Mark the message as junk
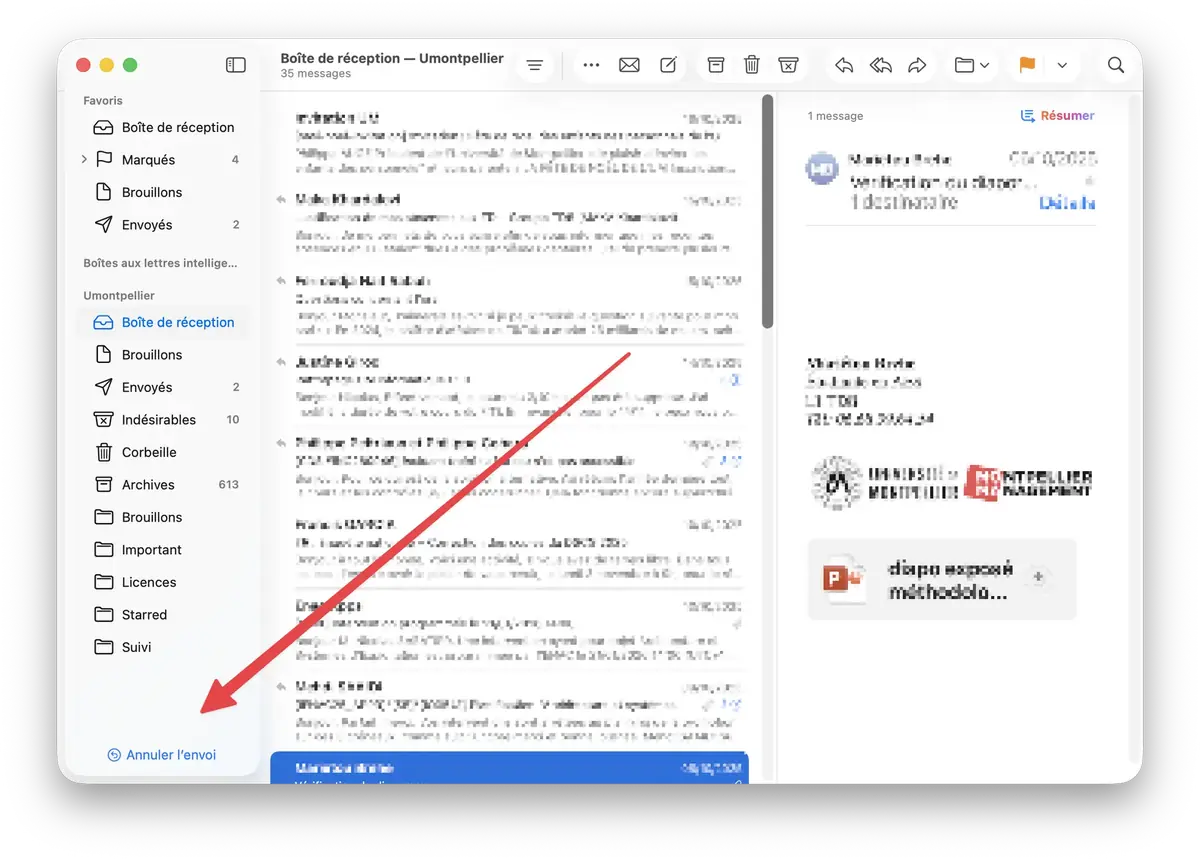Viewport: 1200px width, 859px height. click(x=789, y=64)
